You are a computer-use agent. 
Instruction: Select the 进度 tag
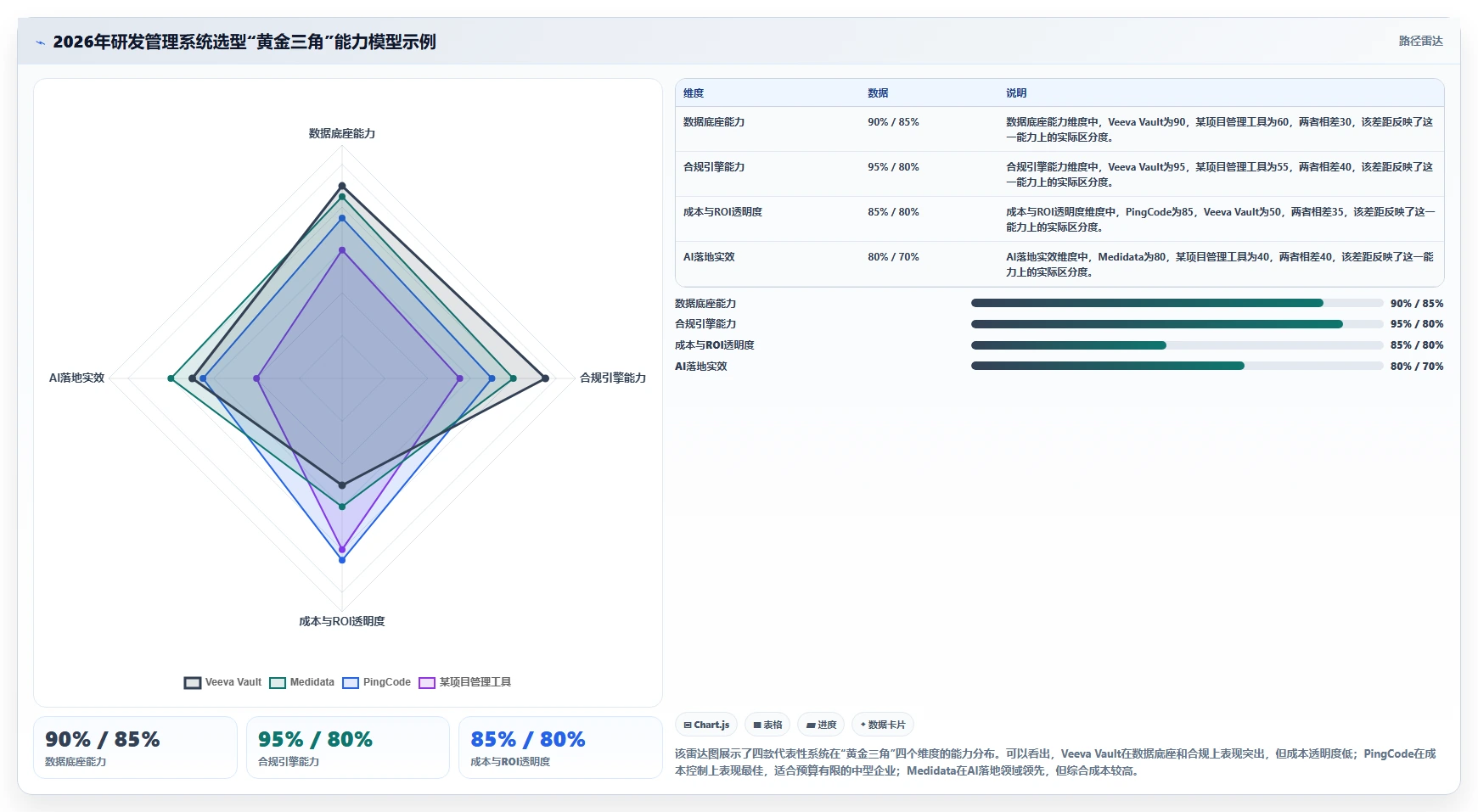pyautogui.click(x=821, y=725)
